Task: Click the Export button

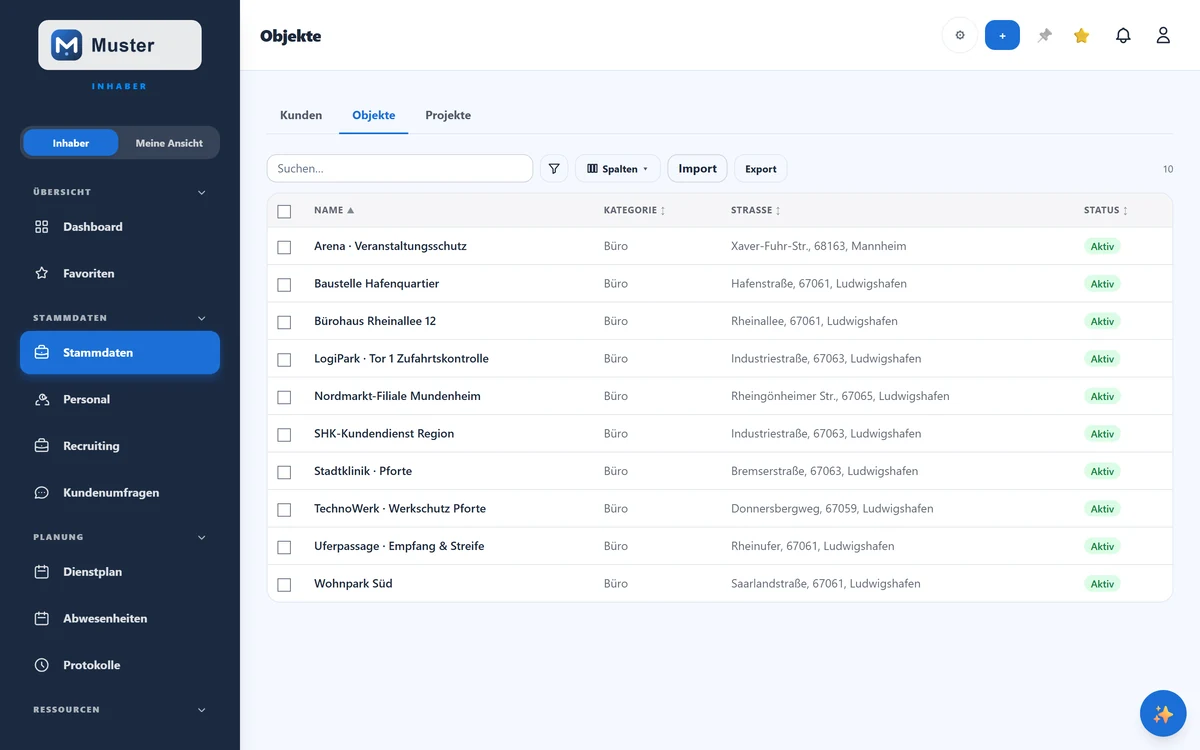Action: (x=760, y=169)
